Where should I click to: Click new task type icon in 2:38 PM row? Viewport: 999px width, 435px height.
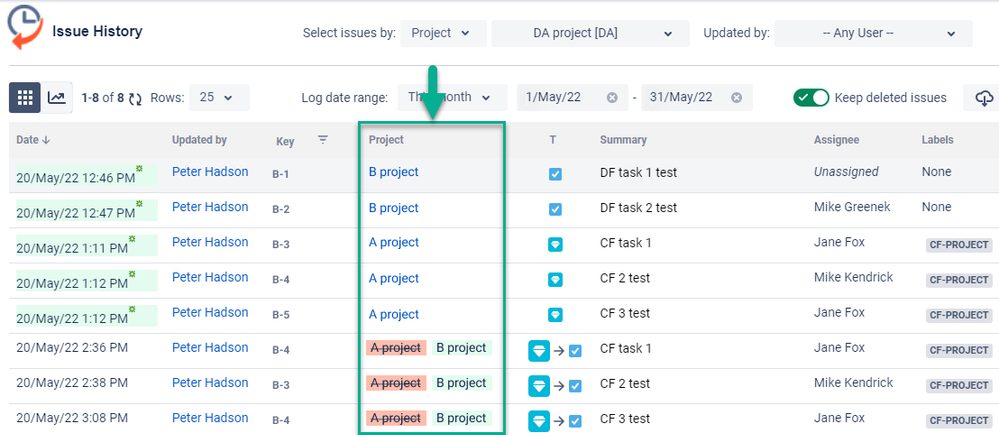(575, 386)
